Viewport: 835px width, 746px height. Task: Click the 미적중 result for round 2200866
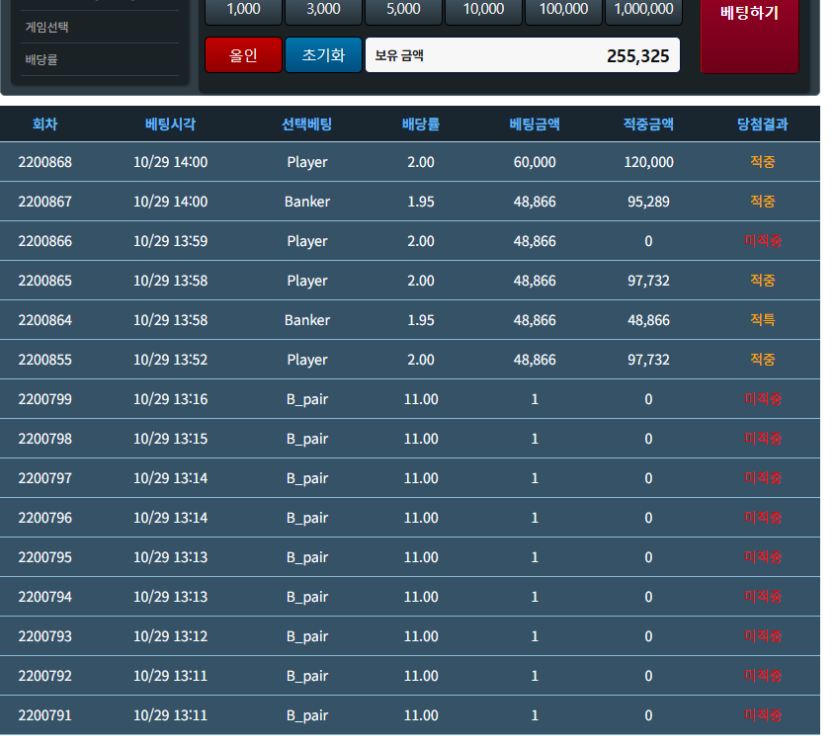[763, 241]
